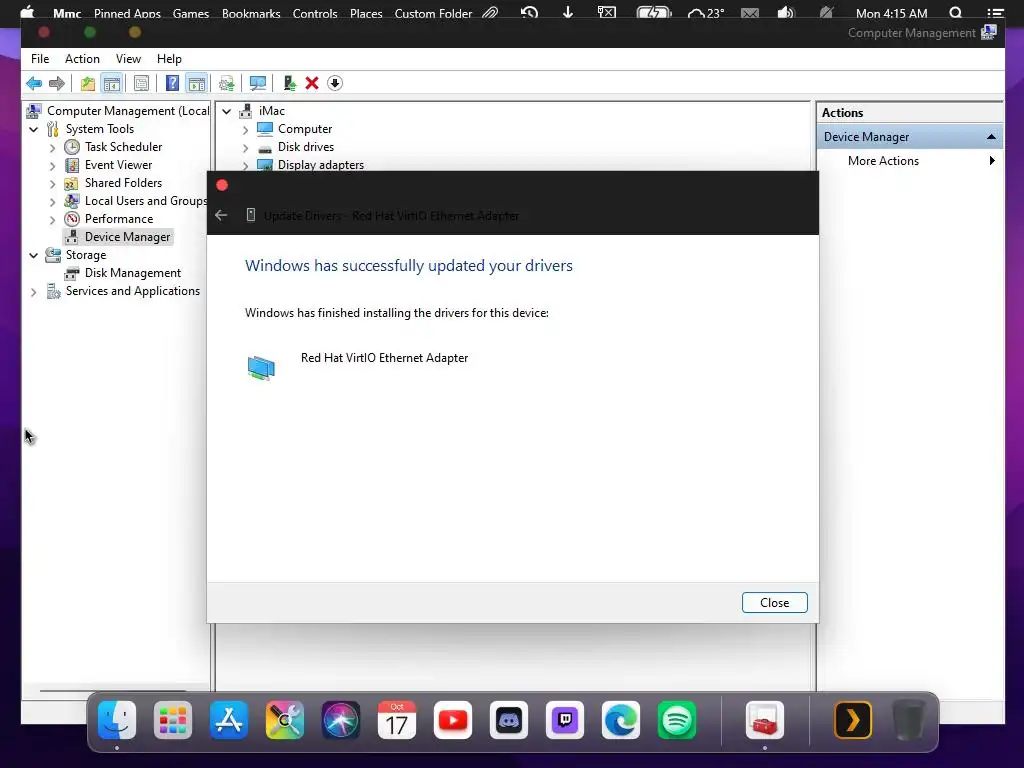Open the Places menu in the top bar

[366, 13]
